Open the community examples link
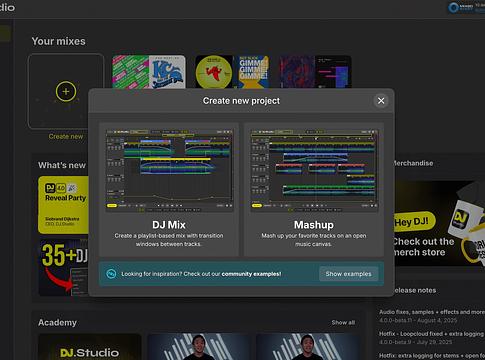This screenshot has height=360, width=485. [x=251, y=274]
